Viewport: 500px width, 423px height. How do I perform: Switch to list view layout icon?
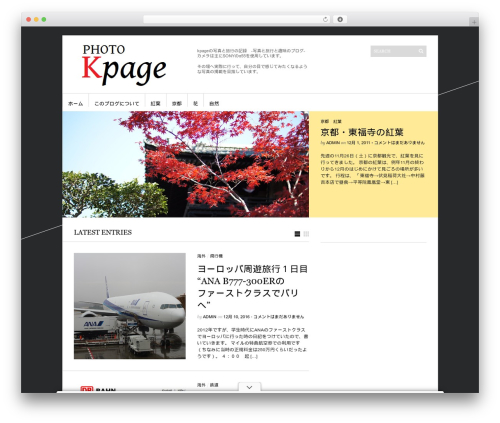(297, 234)
